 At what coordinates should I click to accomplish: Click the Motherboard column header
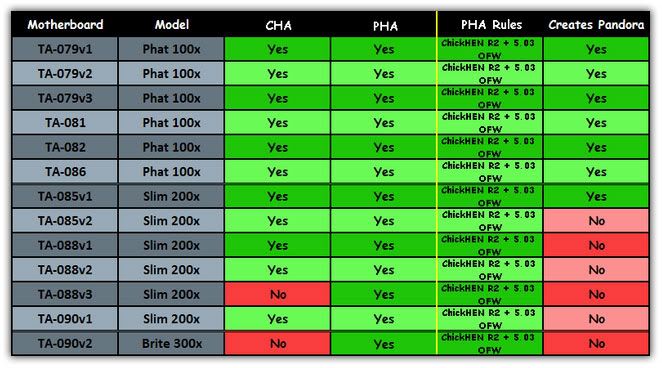[x=65, y=24]
